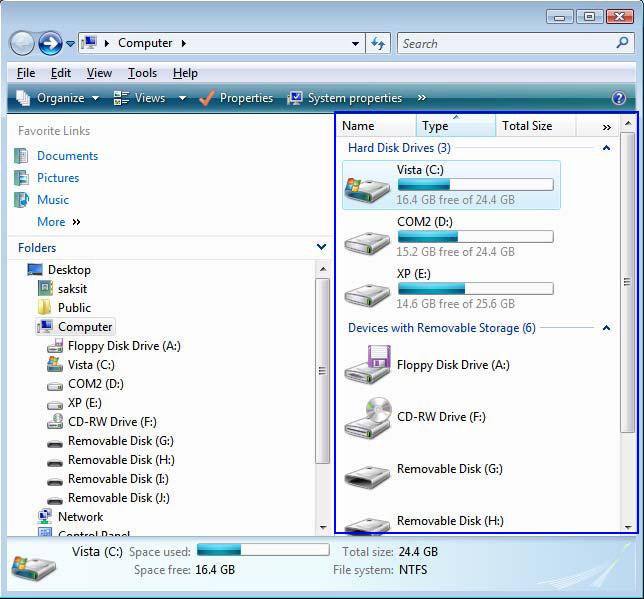Click the blue Help question mark icon

tap(619, 98)
